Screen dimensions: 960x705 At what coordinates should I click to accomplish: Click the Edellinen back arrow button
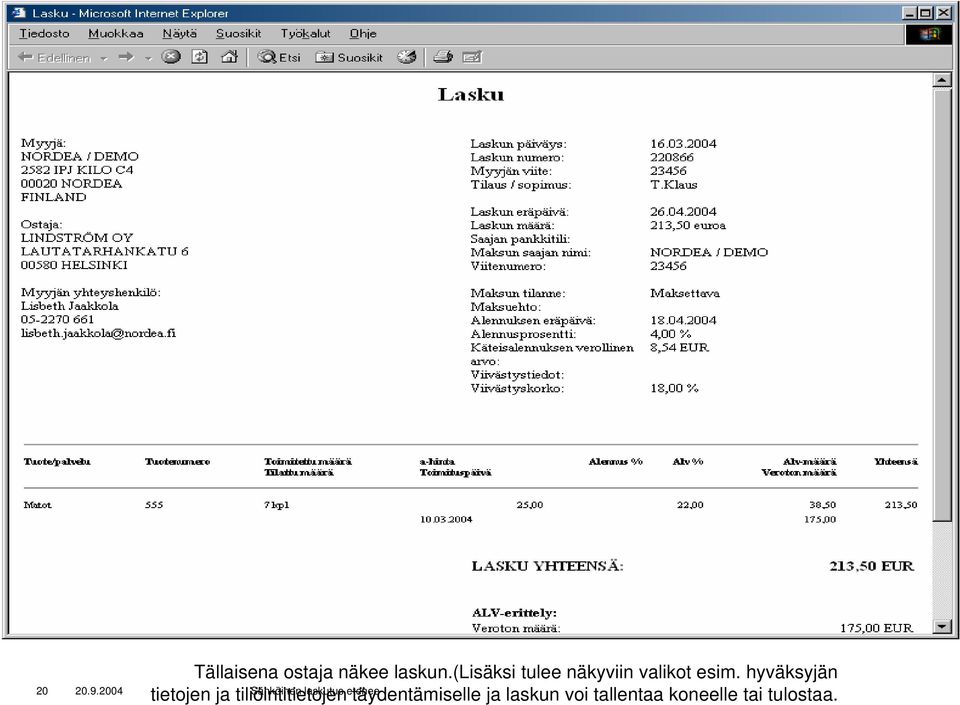click(54, 58)
